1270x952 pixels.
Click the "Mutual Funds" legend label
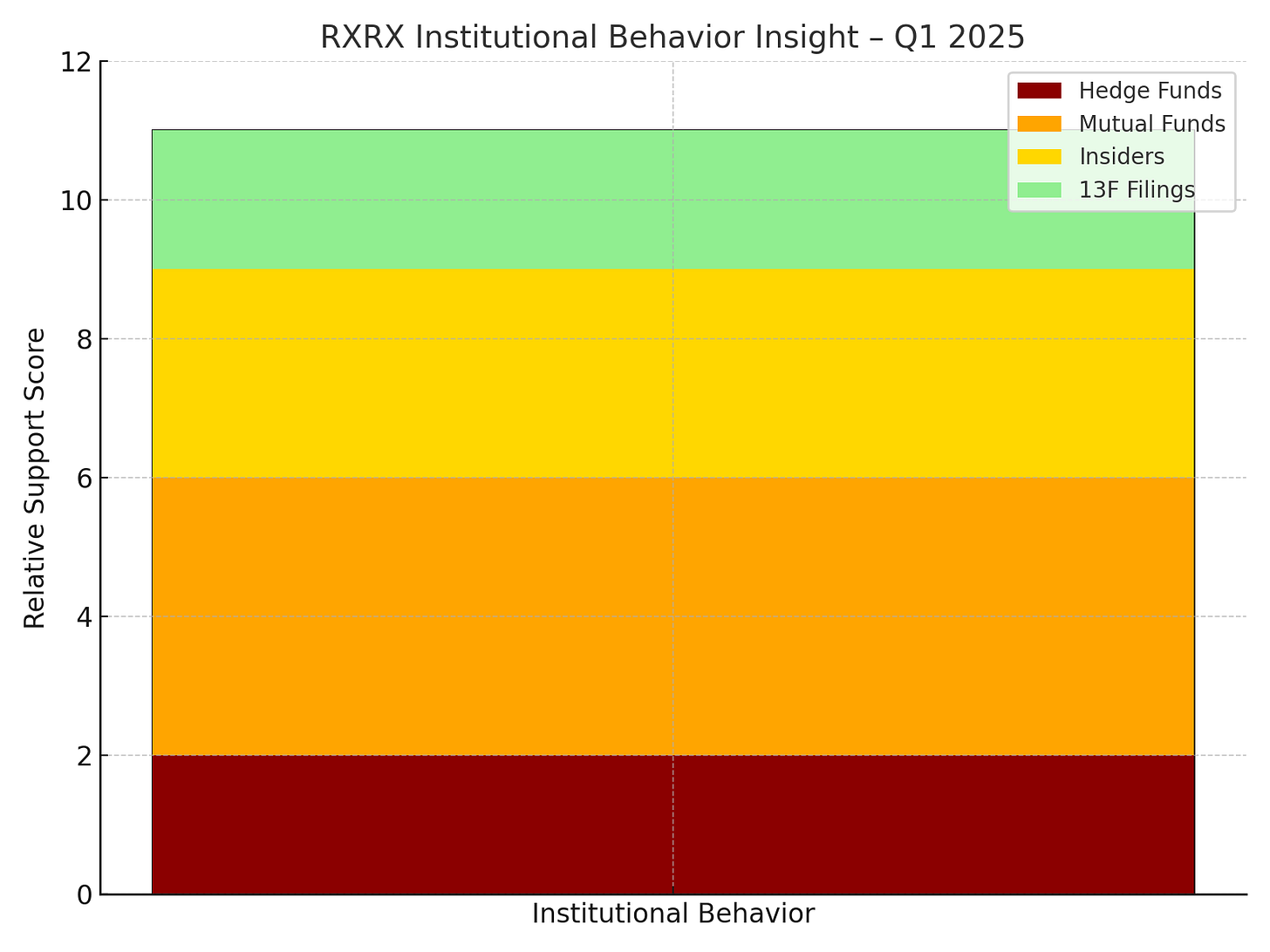tap(1152, 124)
